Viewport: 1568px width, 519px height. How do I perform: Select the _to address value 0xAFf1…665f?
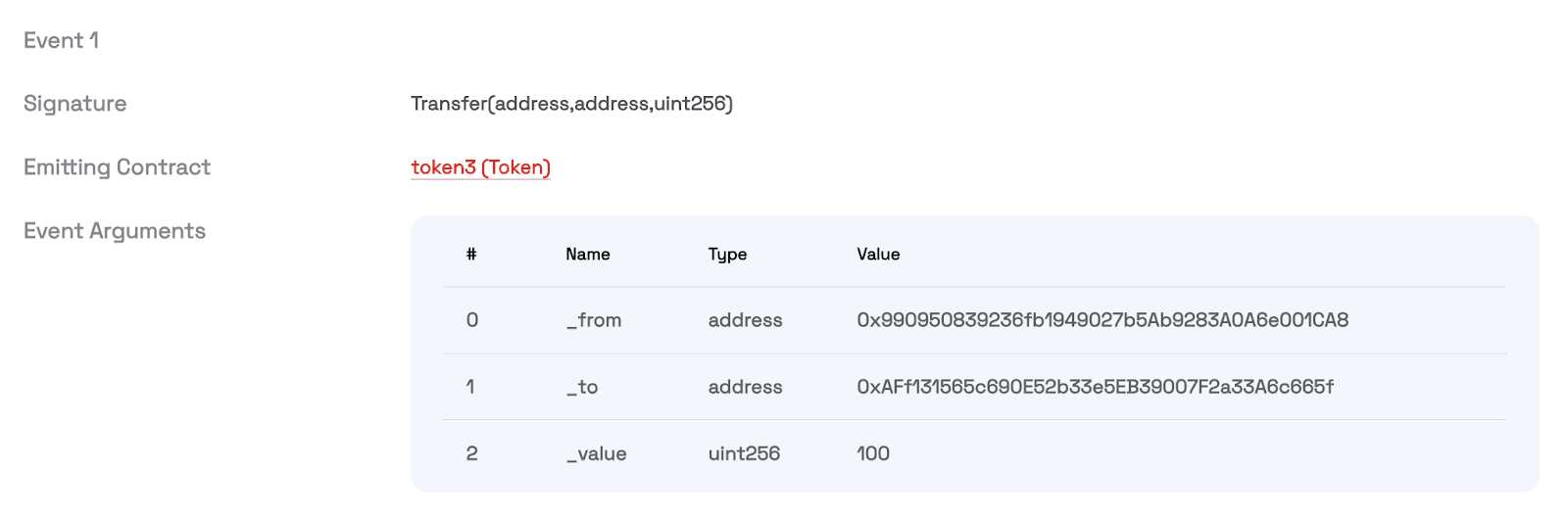click(1095, 387)
